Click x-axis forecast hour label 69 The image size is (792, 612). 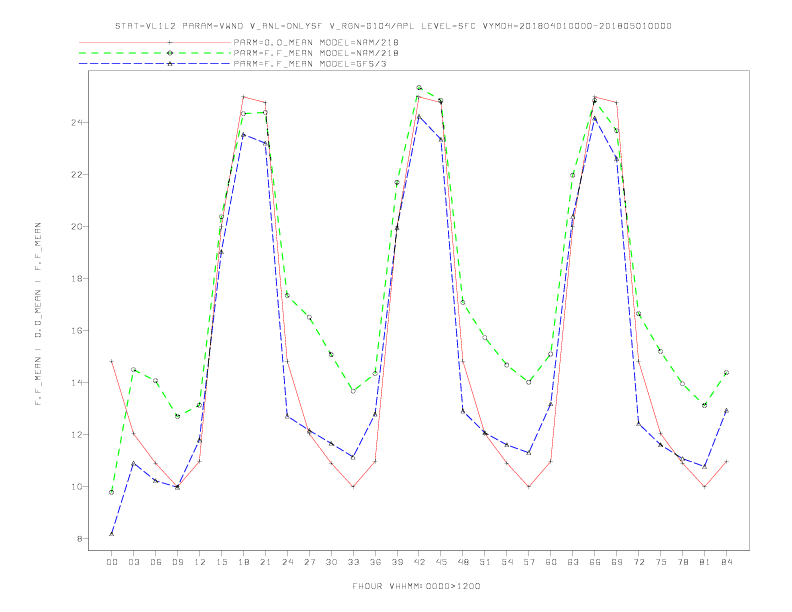tap(617, 562)
